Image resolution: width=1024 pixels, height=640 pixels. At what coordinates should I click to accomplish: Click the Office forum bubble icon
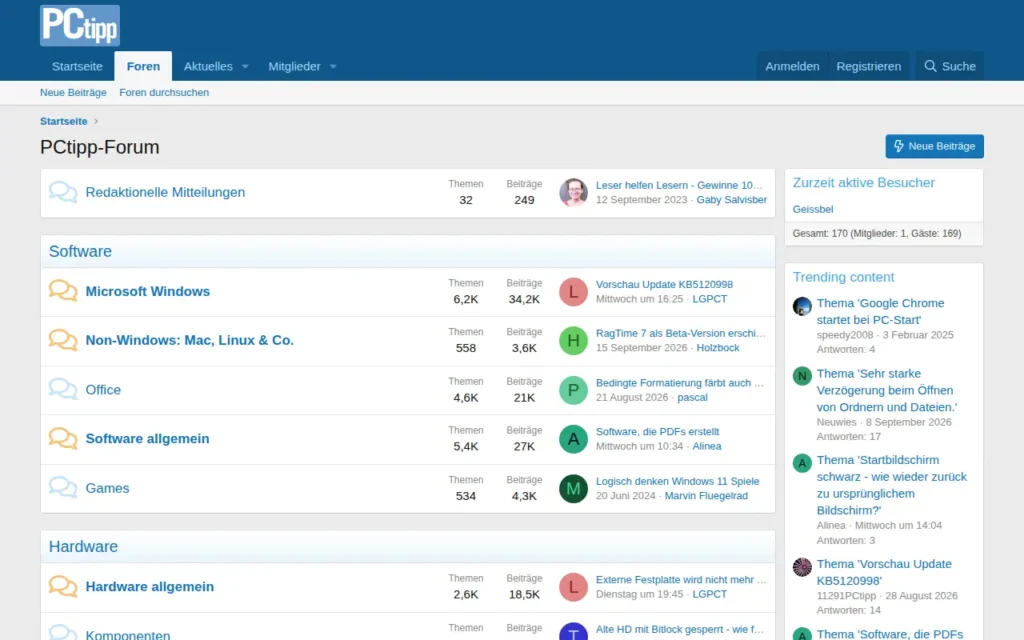click(63, 389)
